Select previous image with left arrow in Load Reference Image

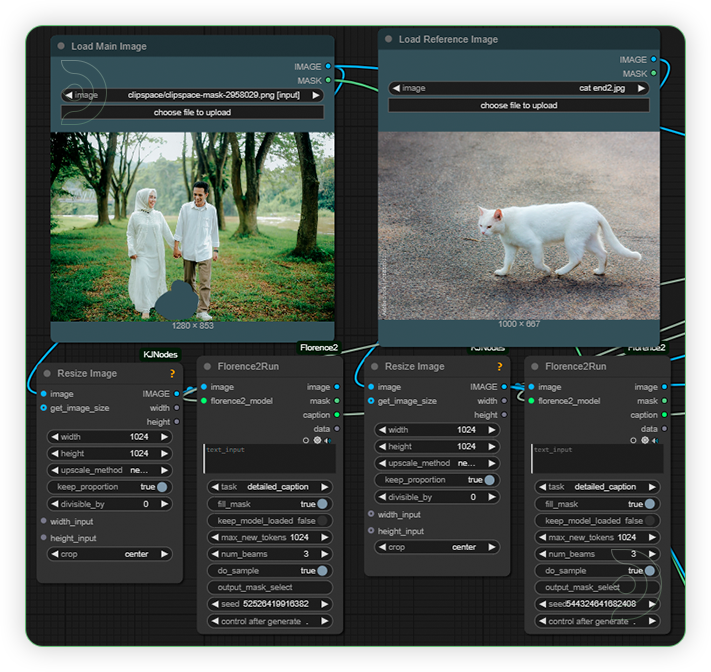coord(396,88)
